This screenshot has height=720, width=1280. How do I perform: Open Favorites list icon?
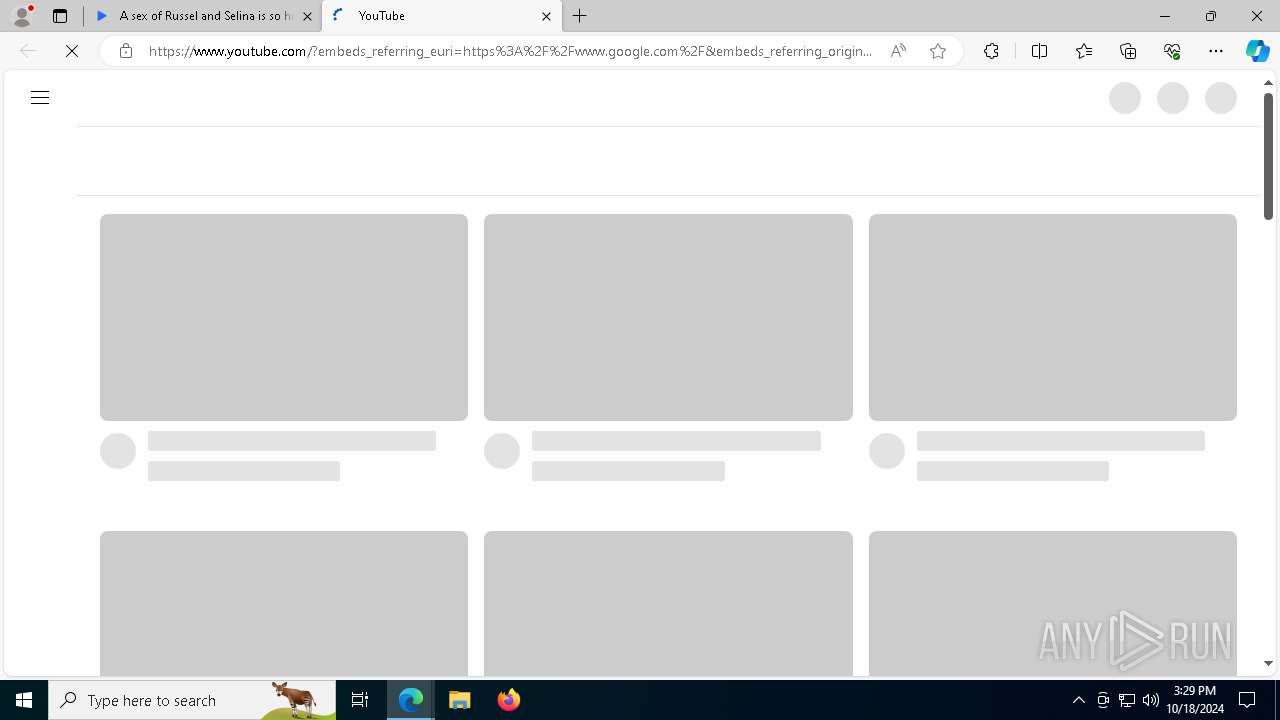click(1084, 51)
